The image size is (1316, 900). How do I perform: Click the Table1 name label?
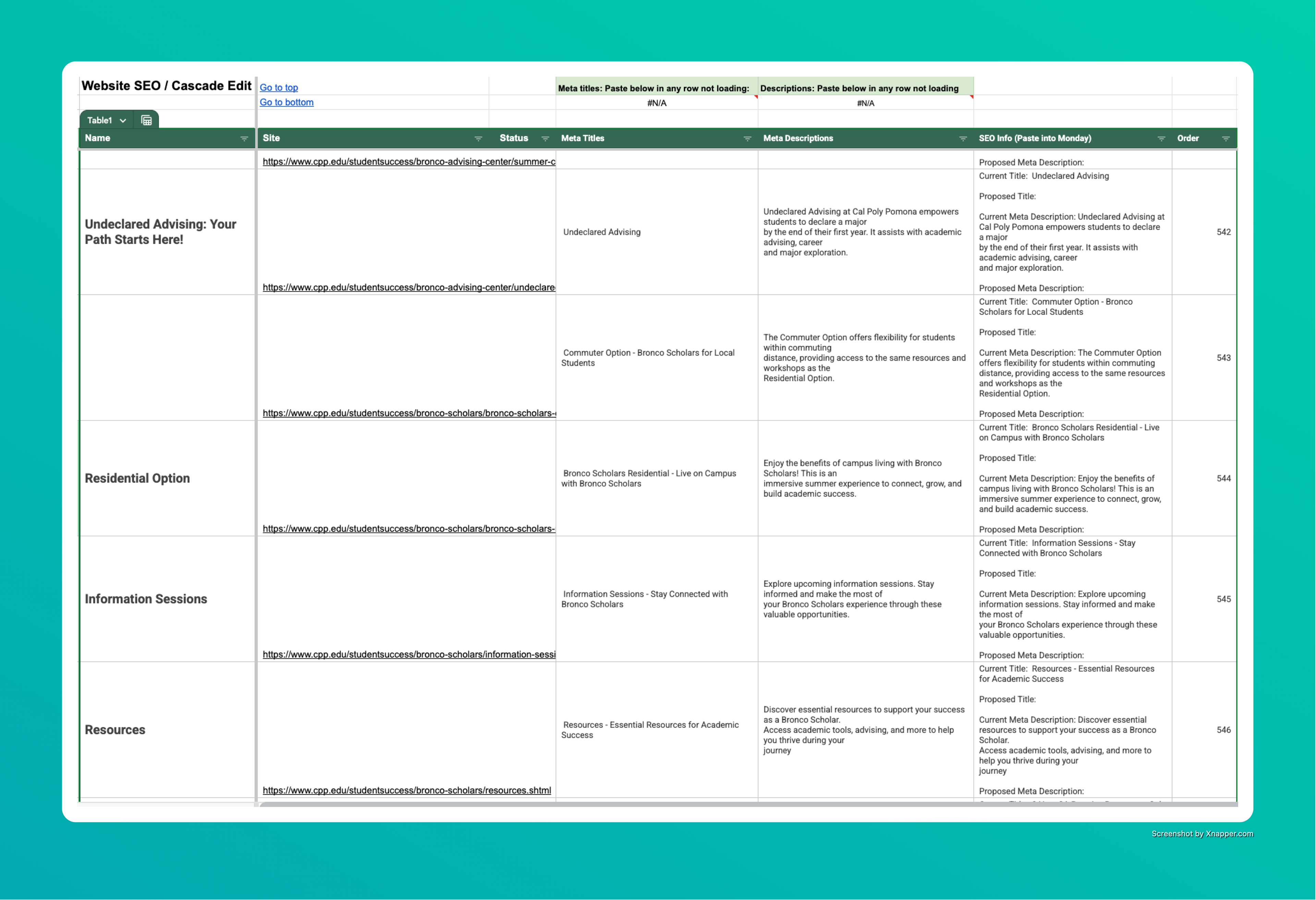(x=100, y=120)
